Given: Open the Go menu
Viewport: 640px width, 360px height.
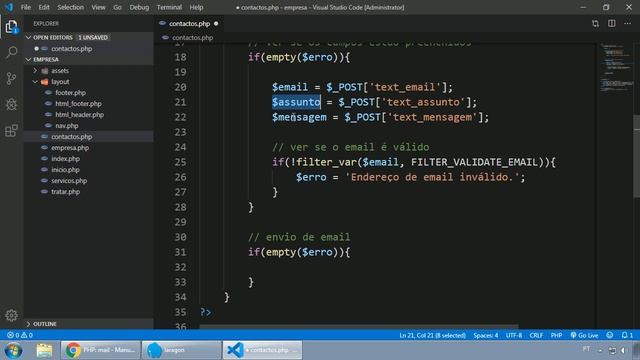Looking at the screenshot, I should 117,7.
